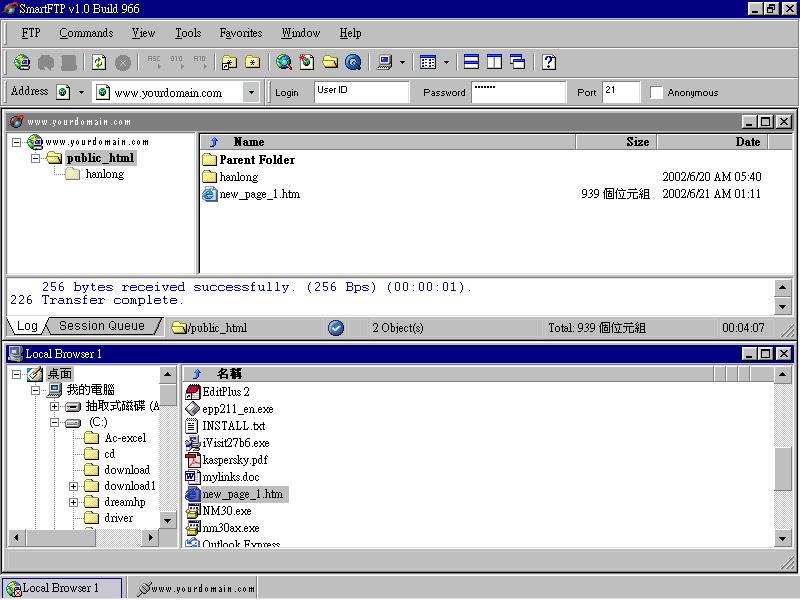Expand the 抽取式磁碟 tree node
Image resolution: width=800 pixels, height=600 pixels.
point(55,407)
